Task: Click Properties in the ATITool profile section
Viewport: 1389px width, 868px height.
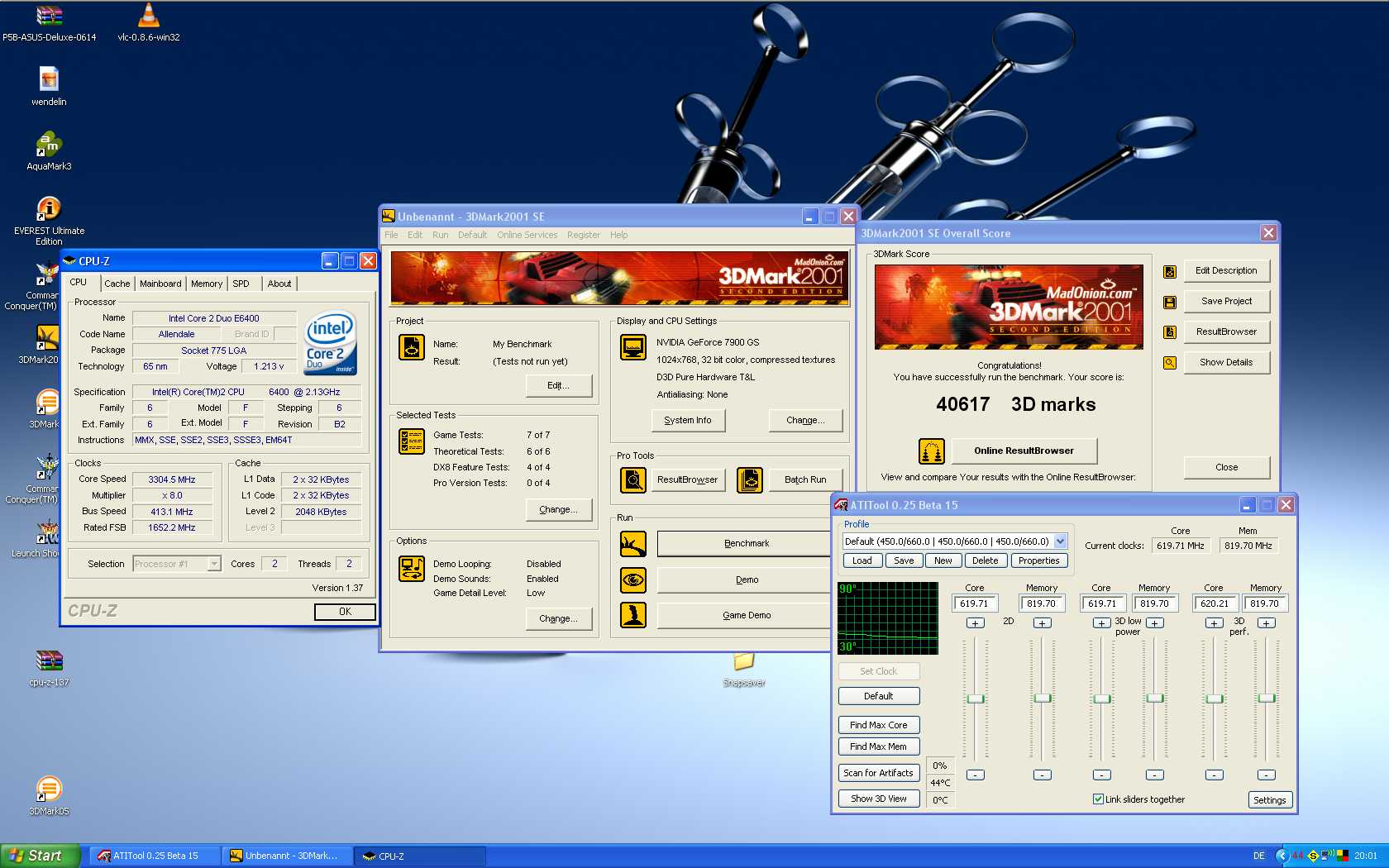Action: tap(1039, 560)
